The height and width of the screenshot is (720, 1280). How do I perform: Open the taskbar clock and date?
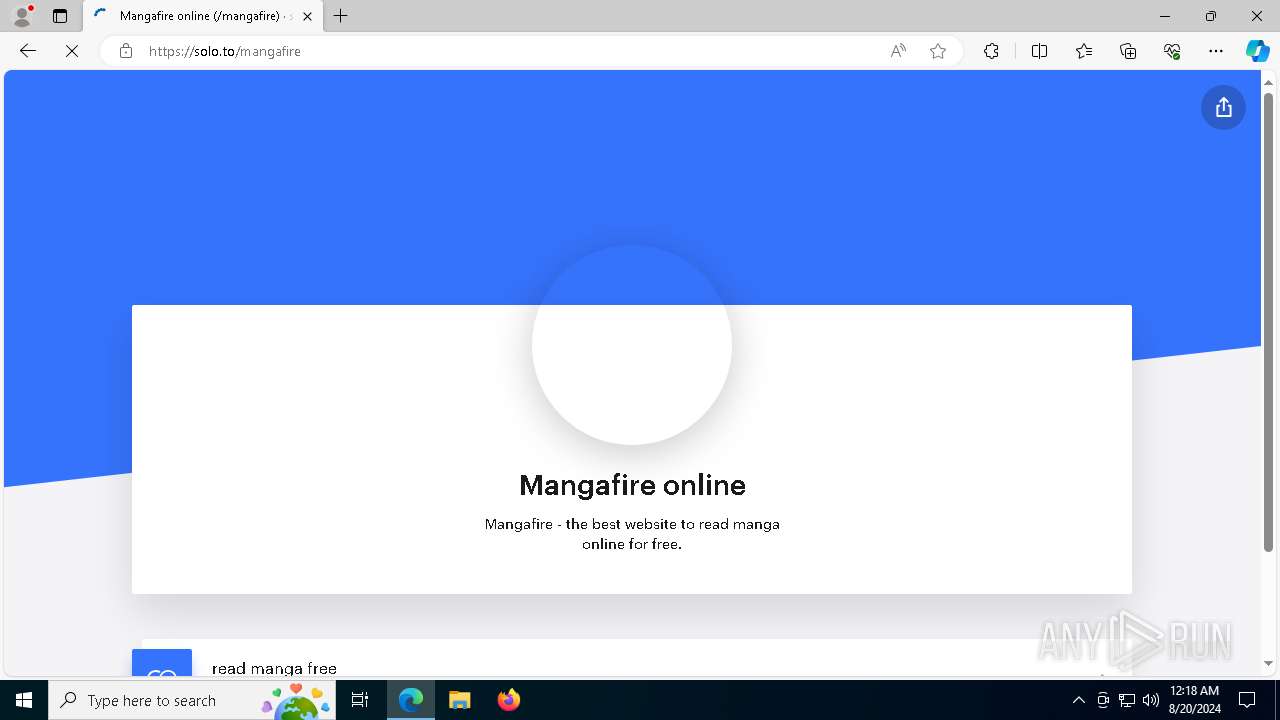[x=1194, y=700]
